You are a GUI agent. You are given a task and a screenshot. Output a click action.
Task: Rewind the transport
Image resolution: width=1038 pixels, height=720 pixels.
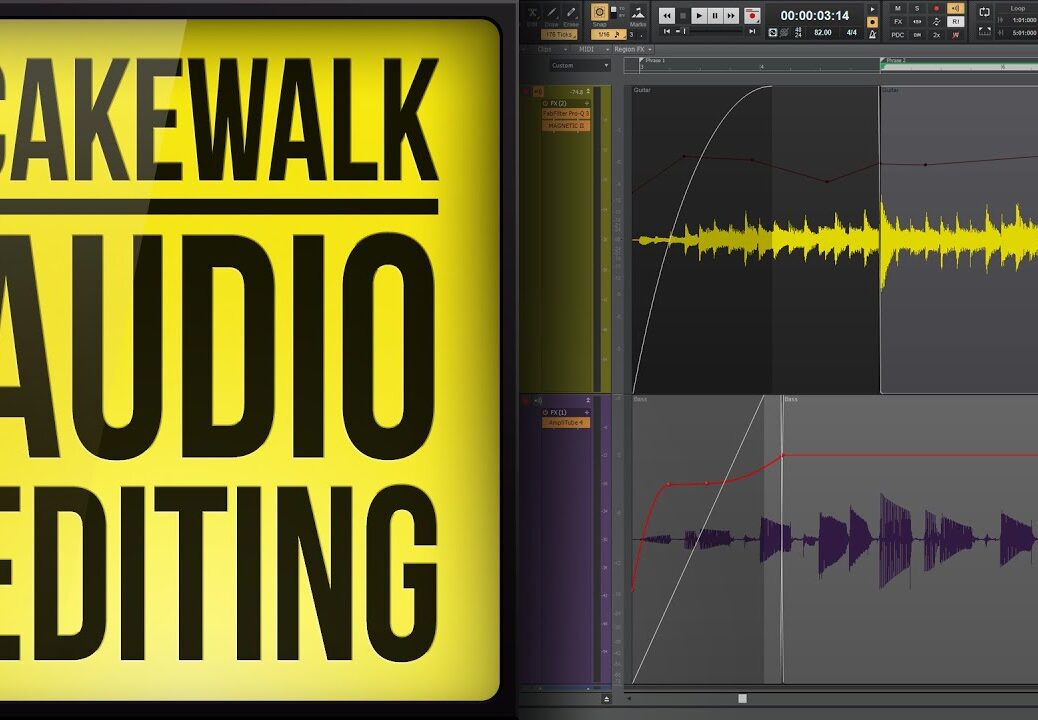tap(667, 15)
